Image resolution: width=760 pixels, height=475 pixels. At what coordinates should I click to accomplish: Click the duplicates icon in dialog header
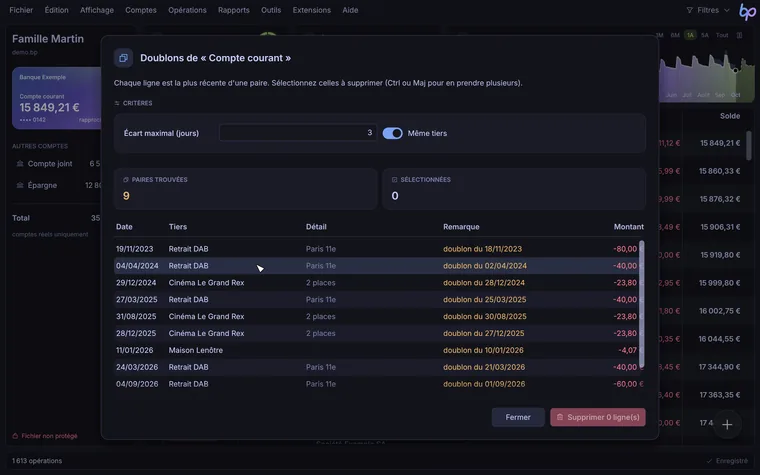(x=123, y=58)
